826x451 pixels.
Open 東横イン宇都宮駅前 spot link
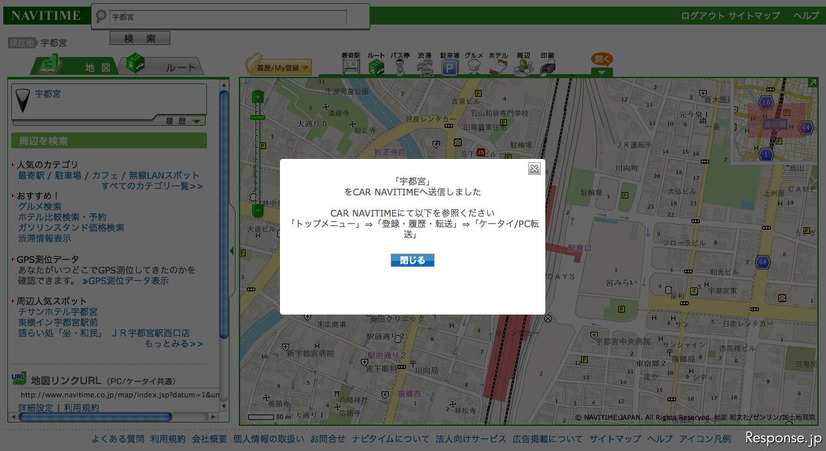click(x=57, y=322)
